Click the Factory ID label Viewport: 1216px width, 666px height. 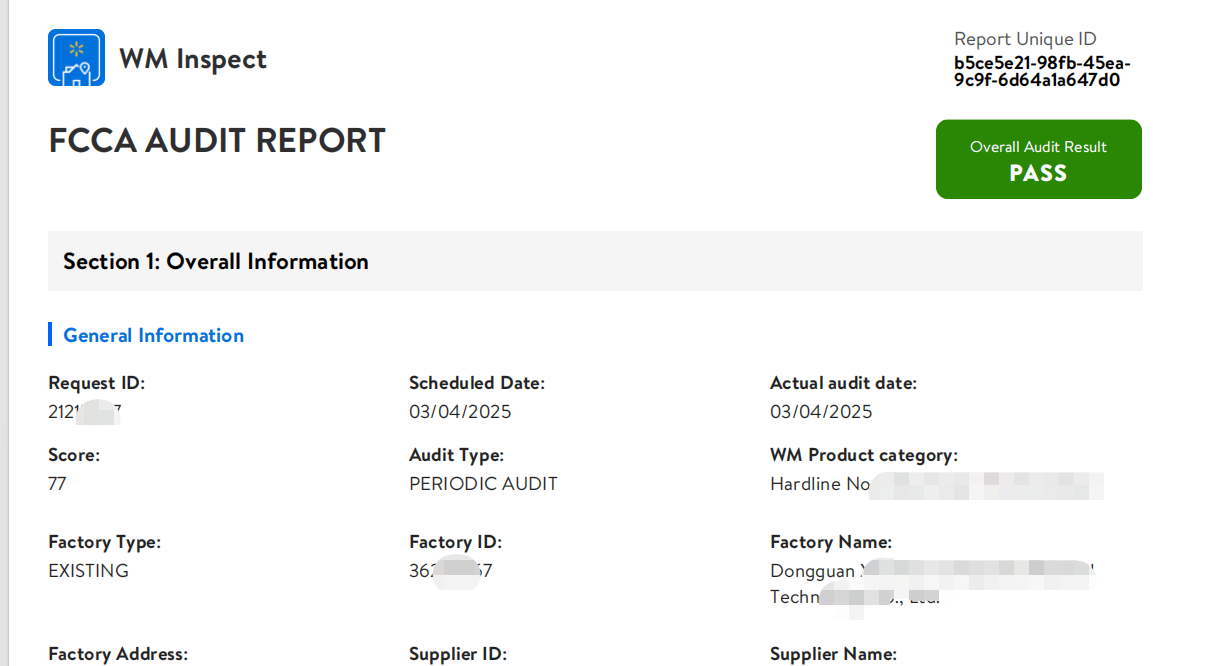[x=455, y=542]
